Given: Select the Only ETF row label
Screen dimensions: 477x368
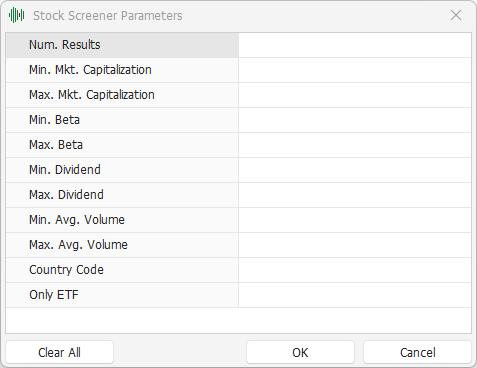Looking at the screenshot, I should coord(54,295).
